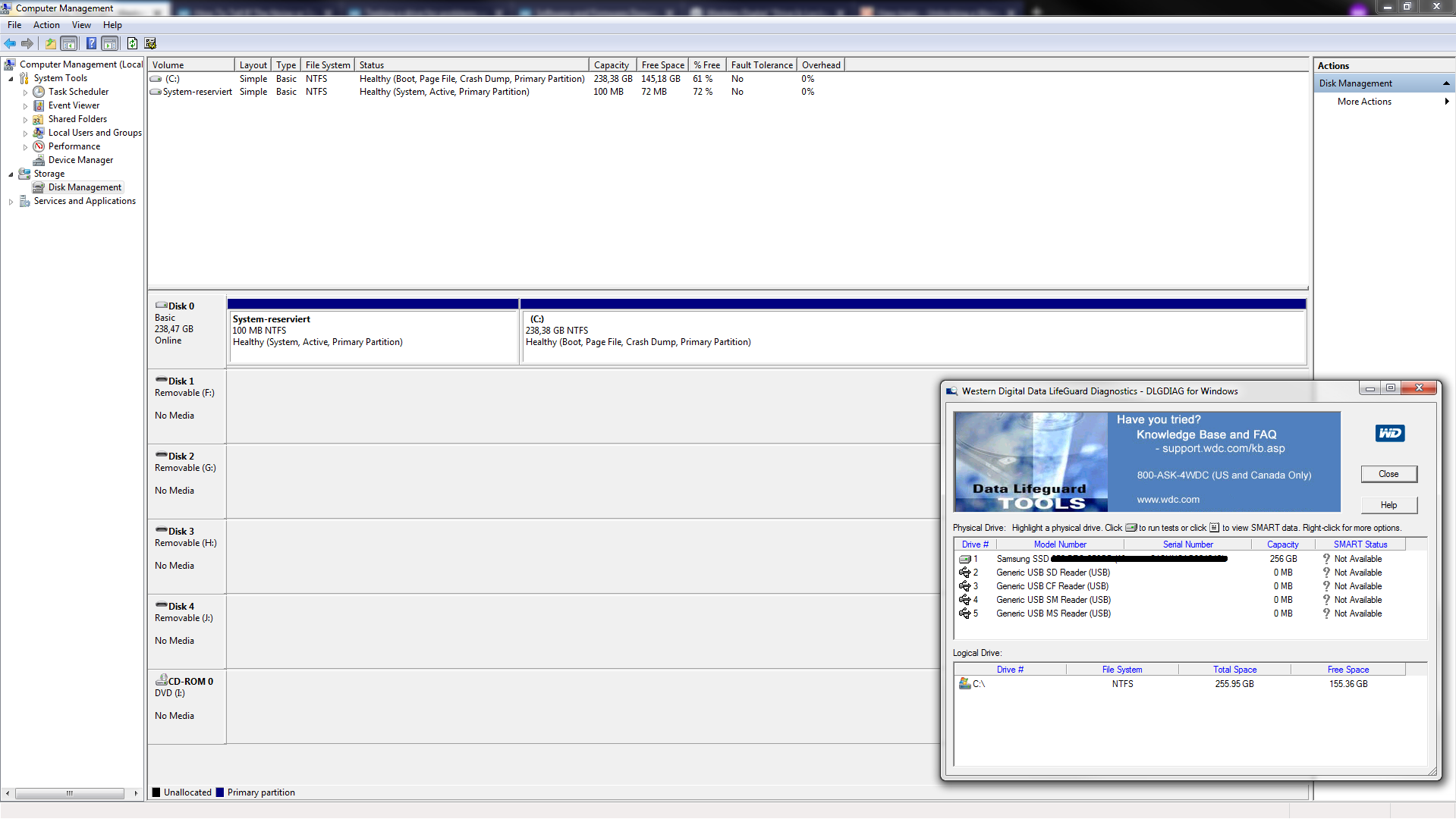Viewport: 1456px width, 819px height.
Task: Toggle Show/Hide Console Tree toolbar icon
Action: point(69,43)
